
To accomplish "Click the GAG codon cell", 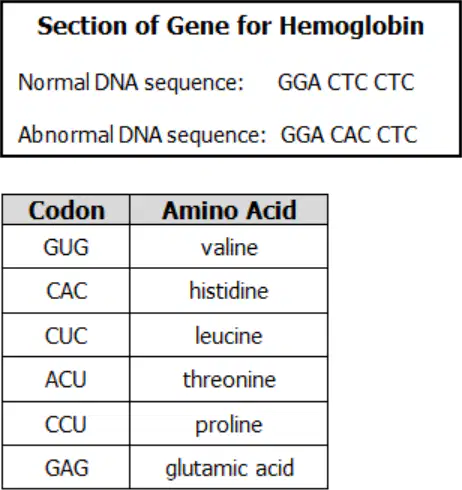I will click(66, 467).
